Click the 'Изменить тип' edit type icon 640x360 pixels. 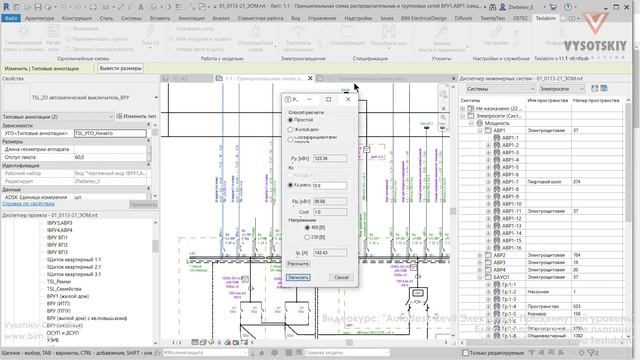119,116
